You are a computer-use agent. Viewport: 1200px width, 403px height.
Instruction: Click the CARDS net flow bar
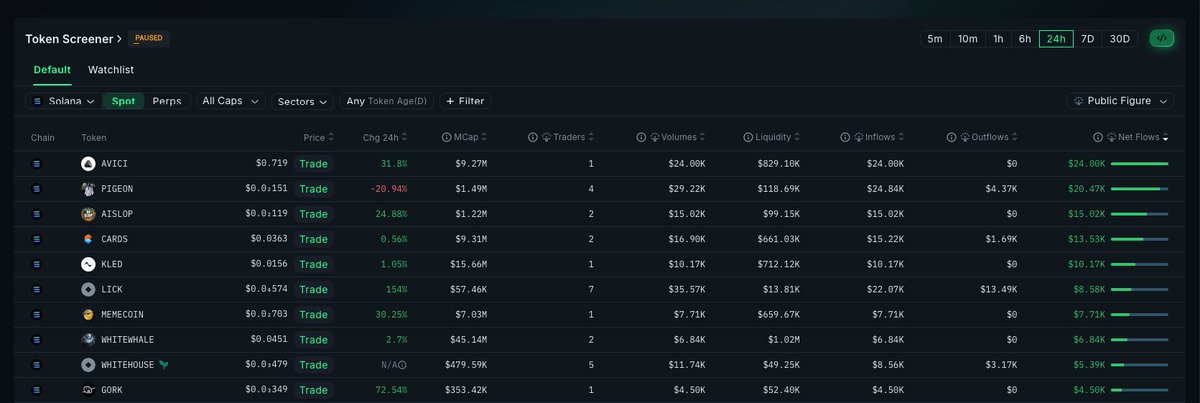coord(1139,239)
